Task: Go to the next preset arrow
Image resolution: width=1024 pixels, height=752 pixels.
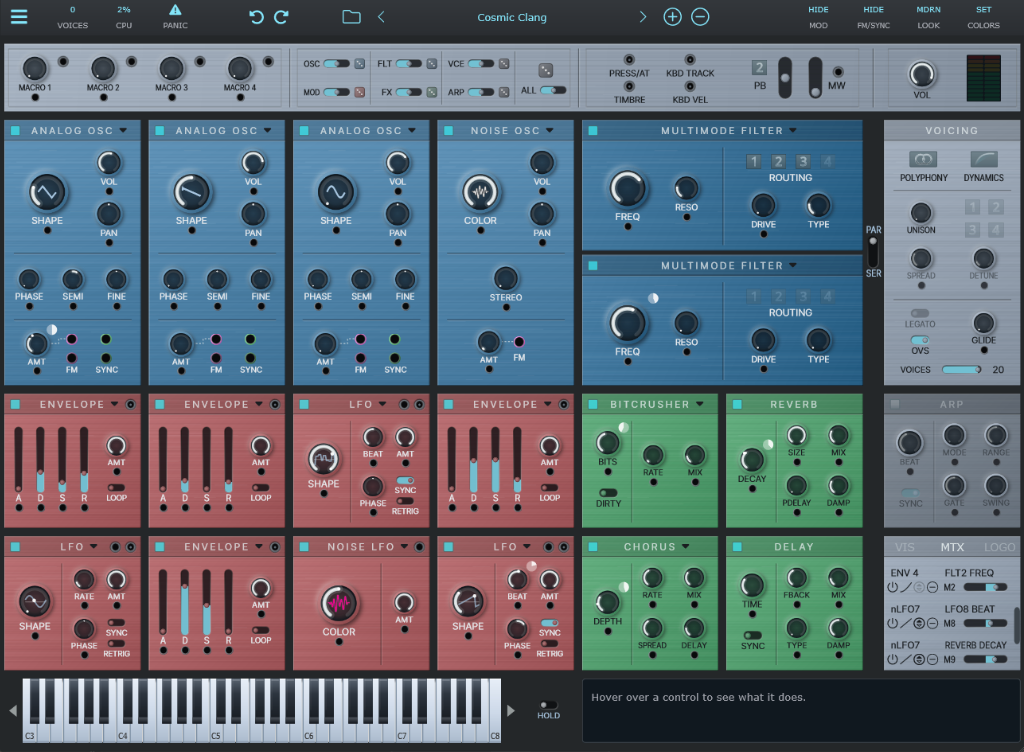Action: pos(643,17)
